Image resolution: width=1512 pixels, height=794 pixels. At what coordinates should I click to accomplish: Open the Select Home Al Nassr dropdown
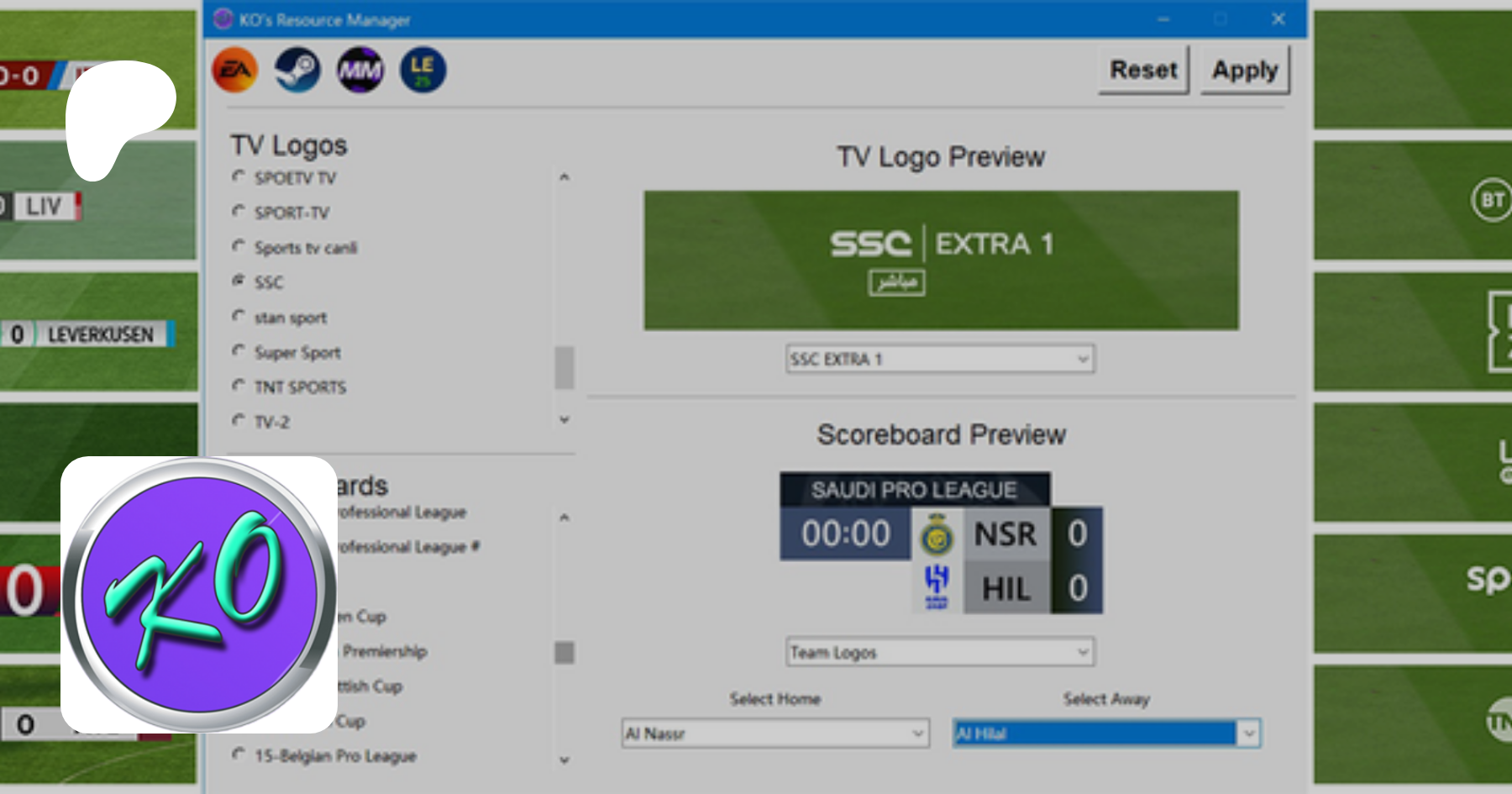(774, 734)
